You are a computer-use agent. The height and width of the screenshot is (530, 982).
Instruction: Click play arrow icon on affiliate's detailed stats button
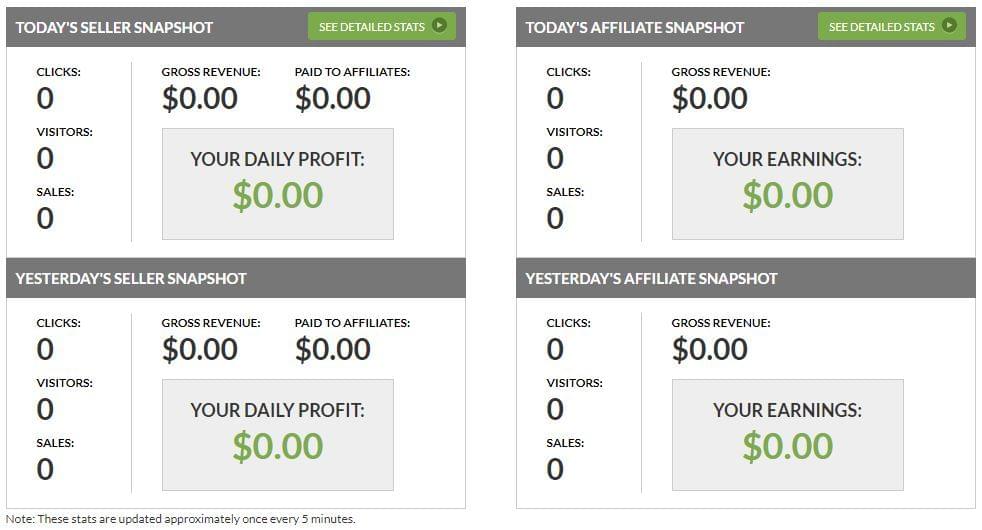[949, 26]
